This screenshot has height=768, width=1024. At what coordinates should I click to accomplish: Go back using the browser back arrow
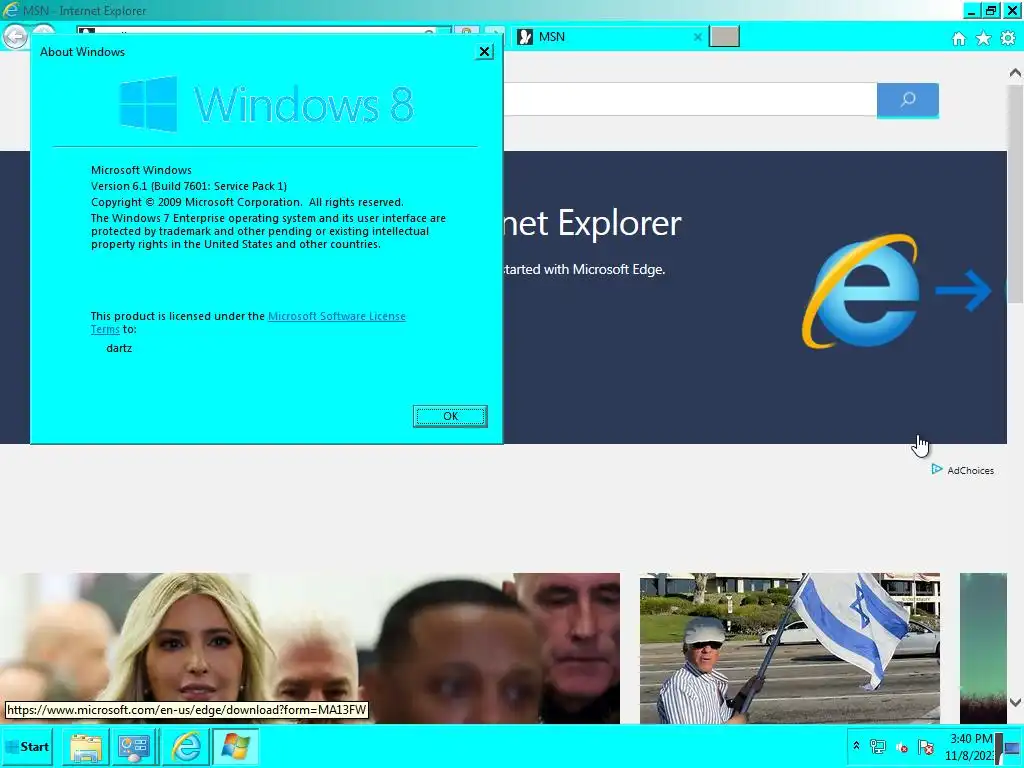pyautogui.click(x=15, y=37)
